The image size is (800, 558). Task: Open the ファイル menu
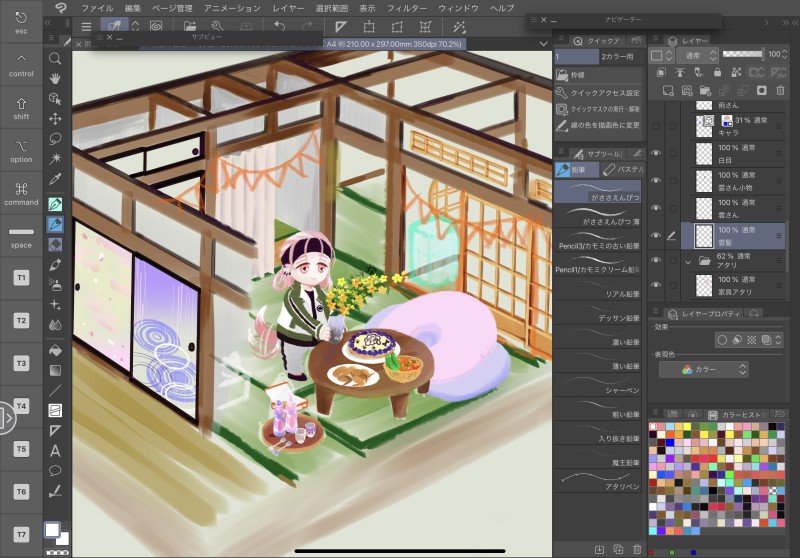pos(97,8)
